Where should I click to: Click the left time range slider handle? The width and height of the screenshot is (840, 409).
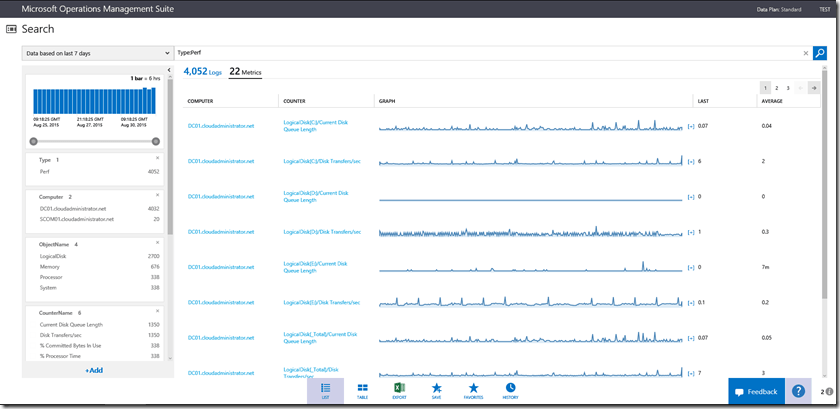34,141
